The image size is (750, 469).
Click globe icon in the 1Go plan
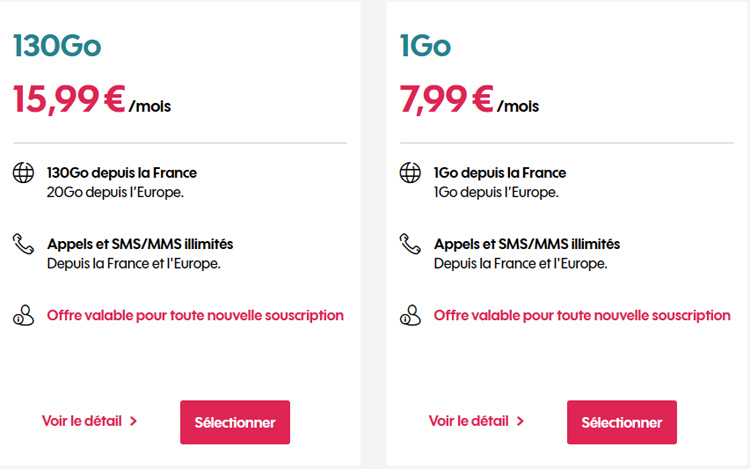(410, 173)
